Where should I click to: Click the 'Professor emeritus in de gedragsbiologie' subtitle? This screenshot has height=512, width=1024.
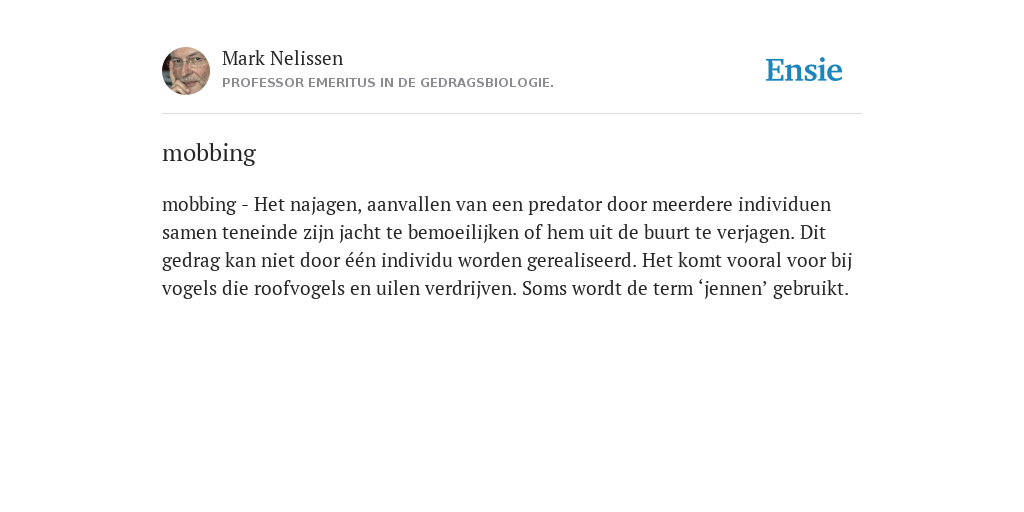pos(388,83)
